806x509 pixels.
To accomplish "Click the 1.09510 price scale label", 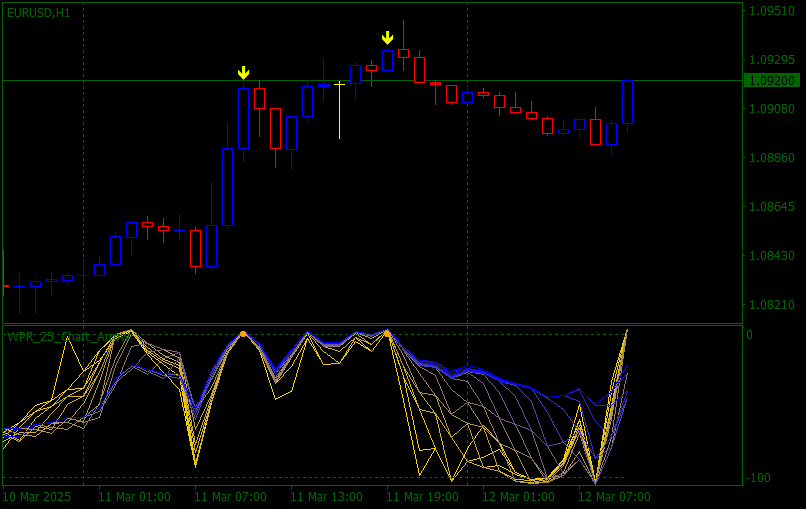I will (x=772, y=11).
